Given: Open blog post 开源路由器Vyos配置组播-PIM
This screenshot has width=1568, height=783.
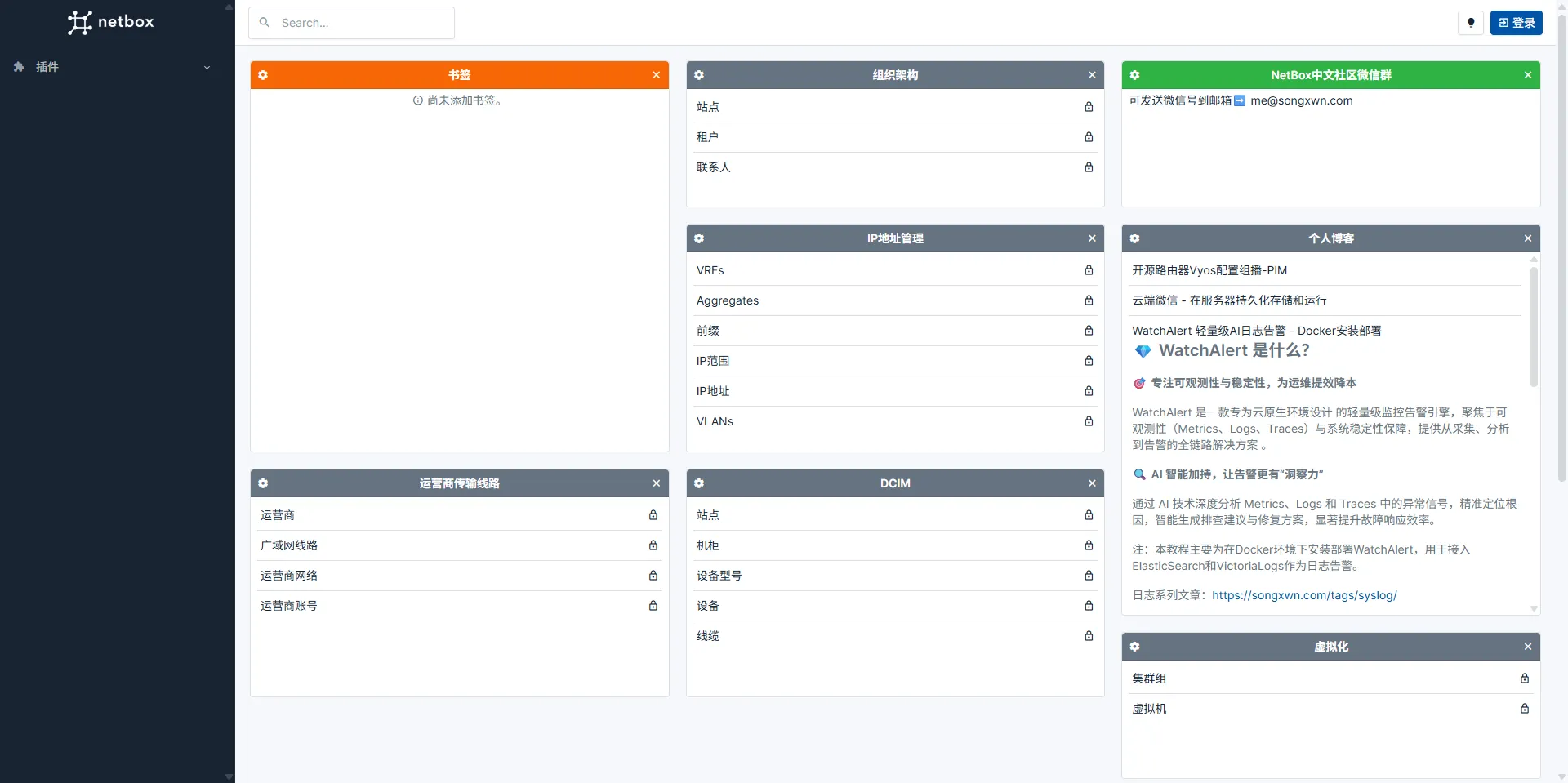Looking at the screenshot, I should pos(1209,270).
